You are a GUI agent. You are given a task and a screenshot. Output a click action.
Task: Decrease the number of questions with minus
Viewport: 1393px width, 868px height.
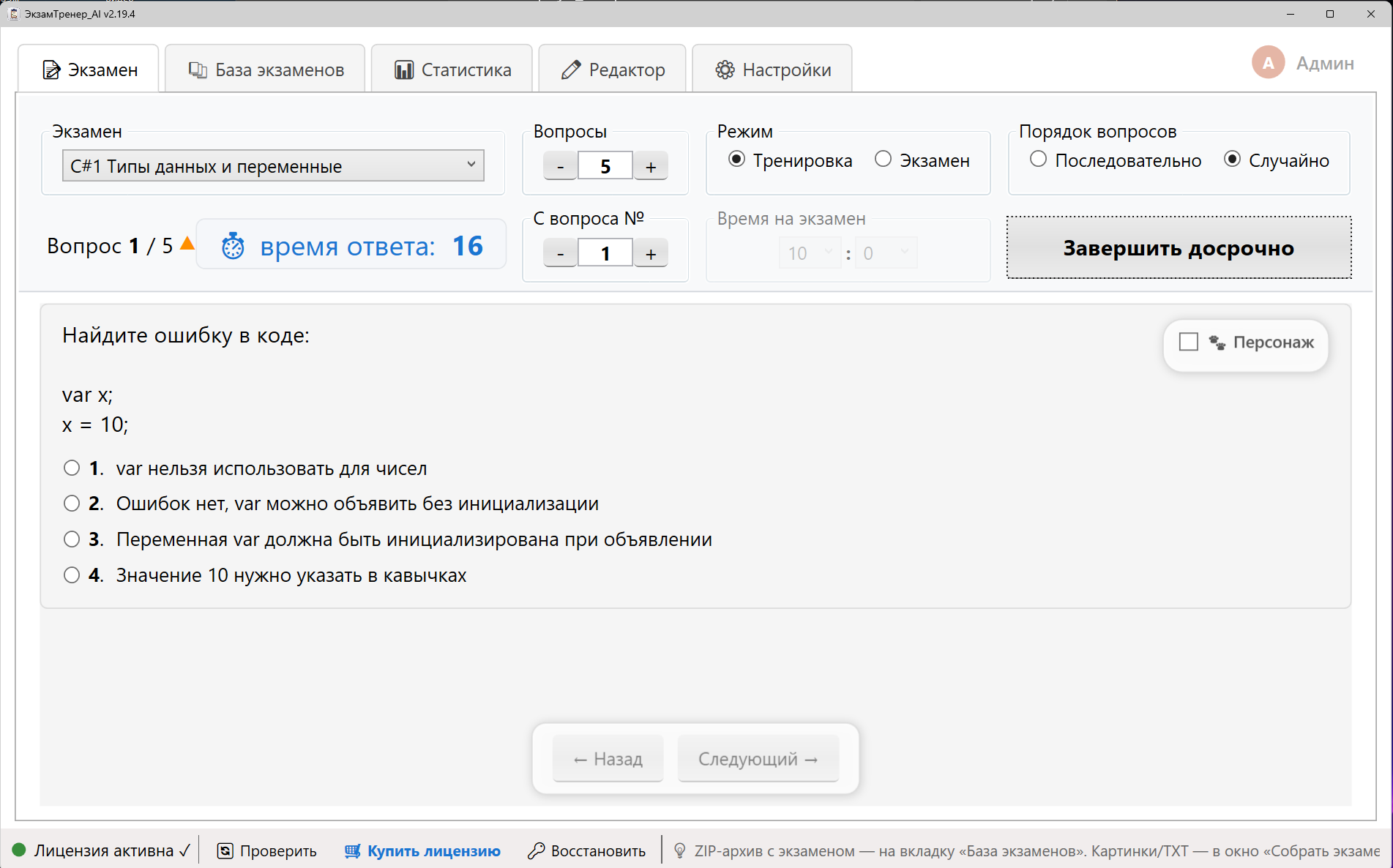pyautogui.click(x=560, y=166)
